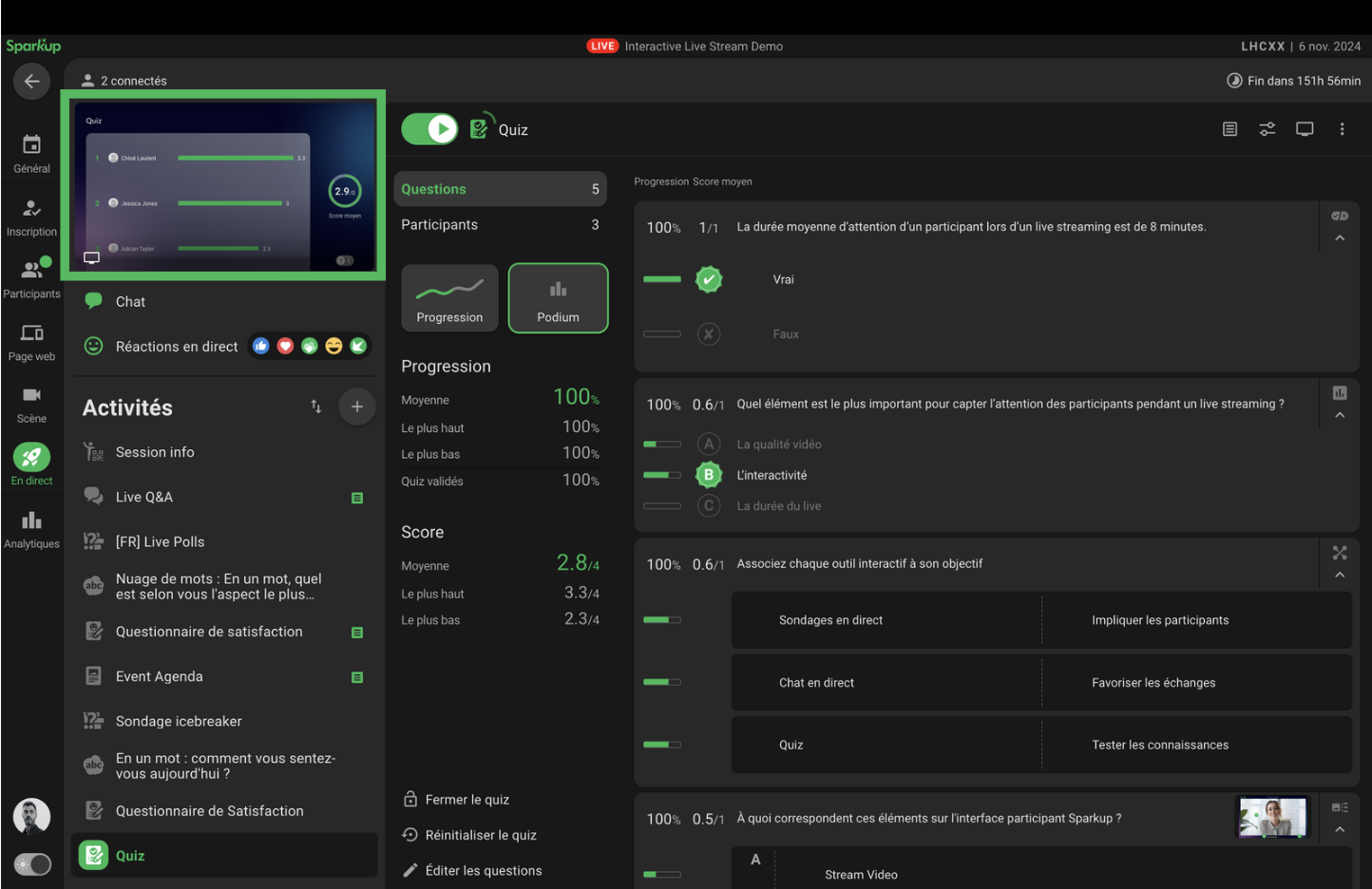Image resolution: width=1372 pixels, height=889 pixels.
Task: Toggle the dark mode switch at bottom left
Action: (x=32, y=864)
